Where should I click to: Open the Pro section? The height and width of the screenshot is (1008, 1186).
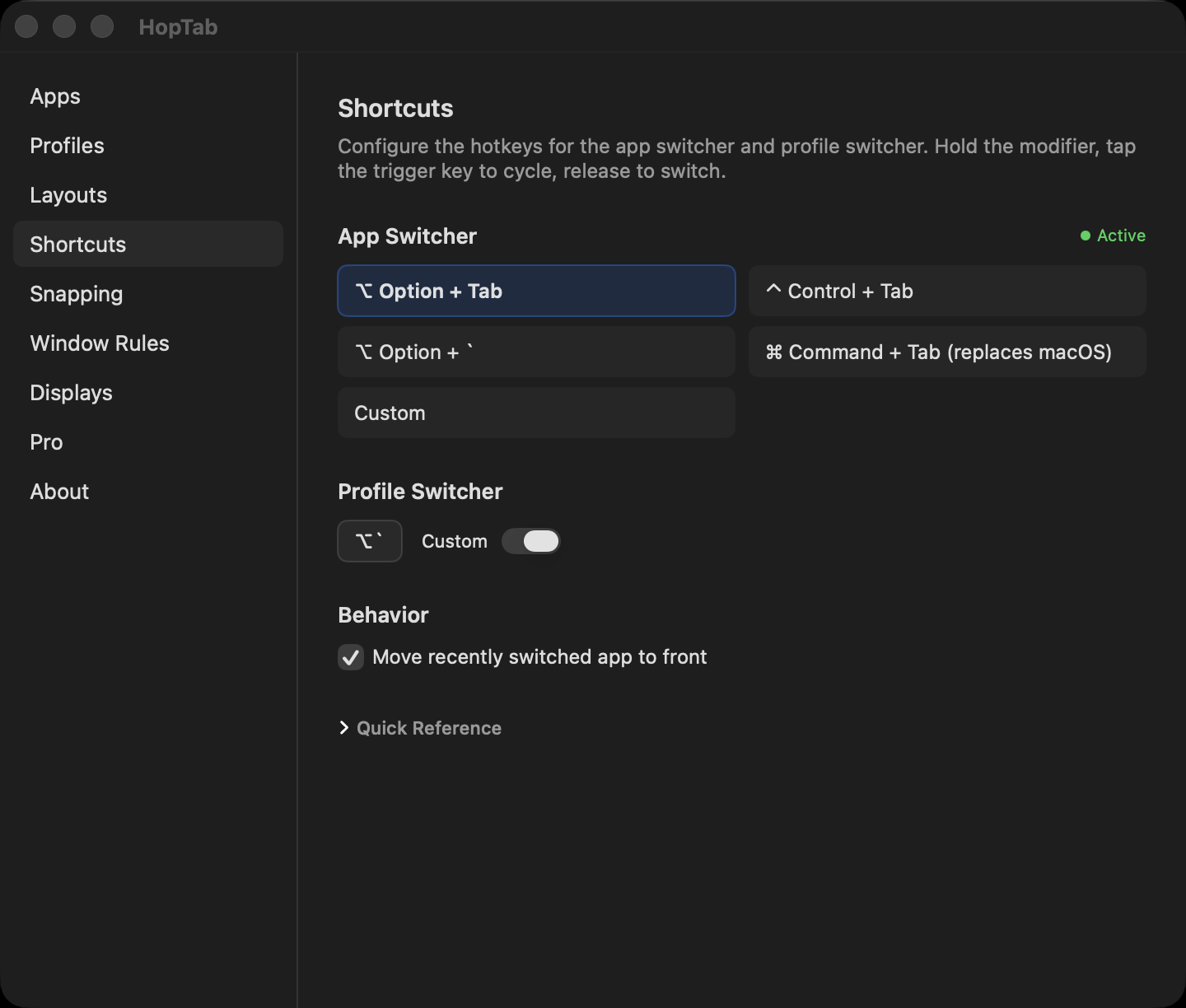pyautogui.click(x=148, y=442)
